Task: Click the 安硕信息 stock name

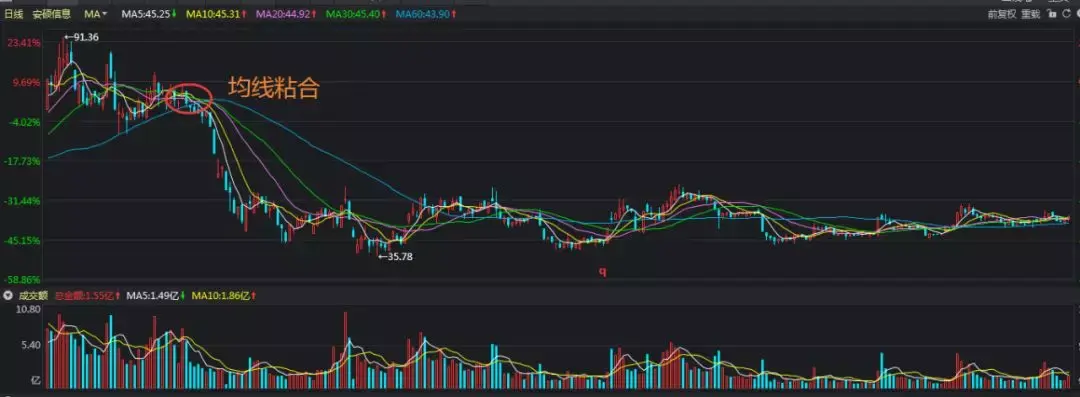Action: tap(51, 14)
